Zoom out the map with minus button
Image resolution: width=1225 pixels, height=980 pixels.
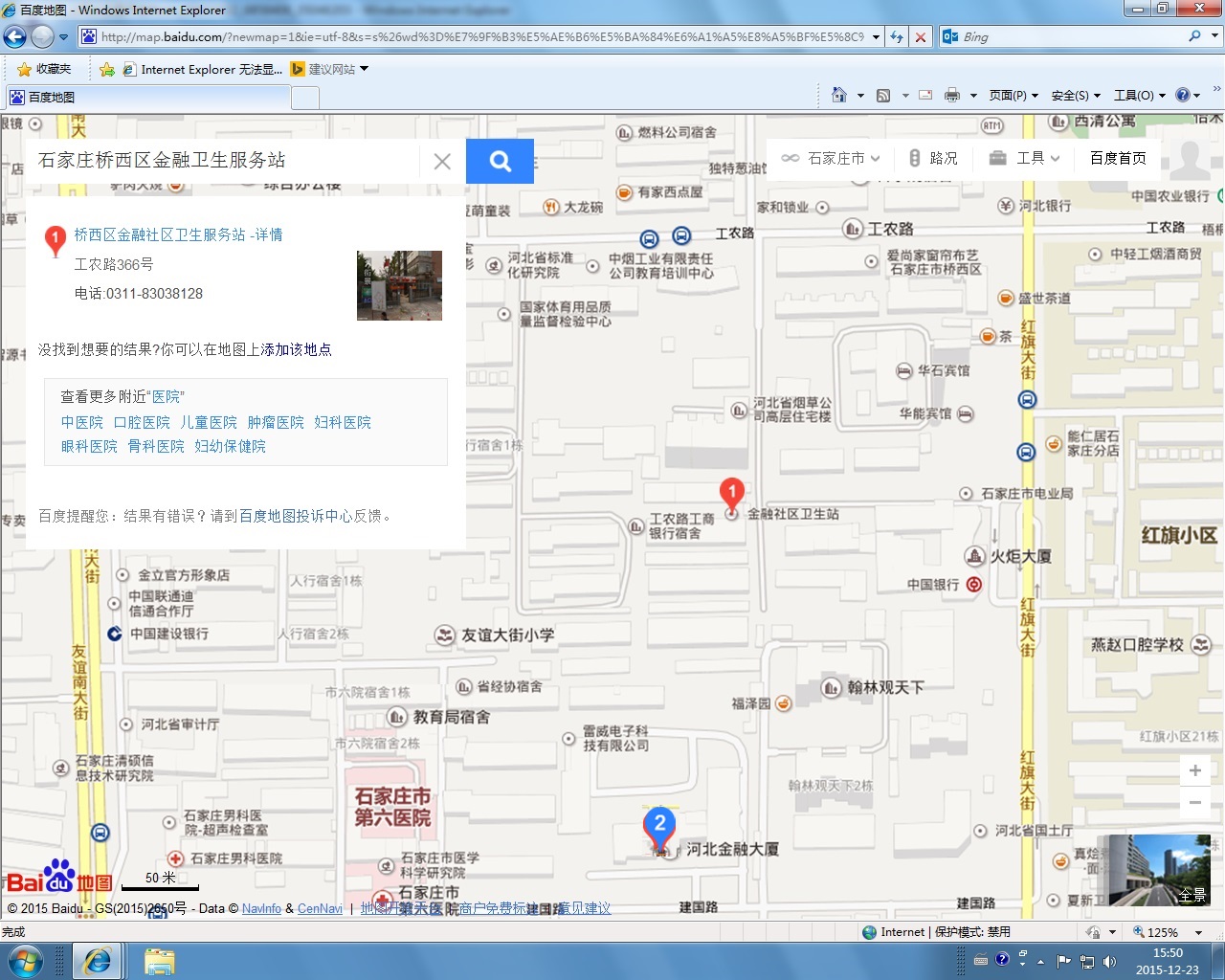click(1195, 803)
